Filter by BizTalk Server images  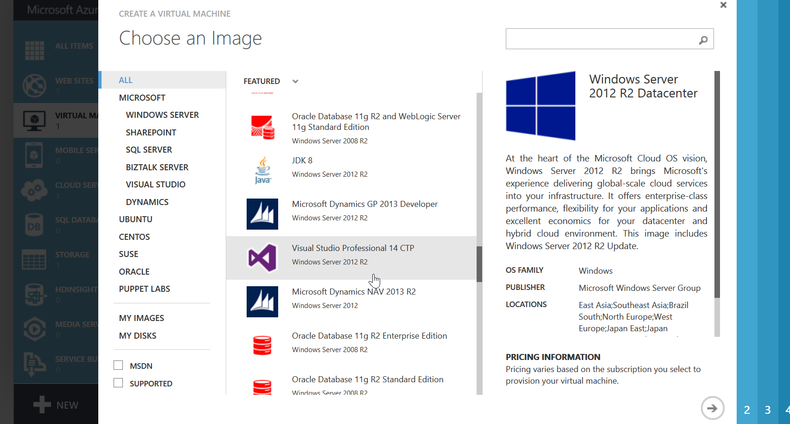coord(157,167)
